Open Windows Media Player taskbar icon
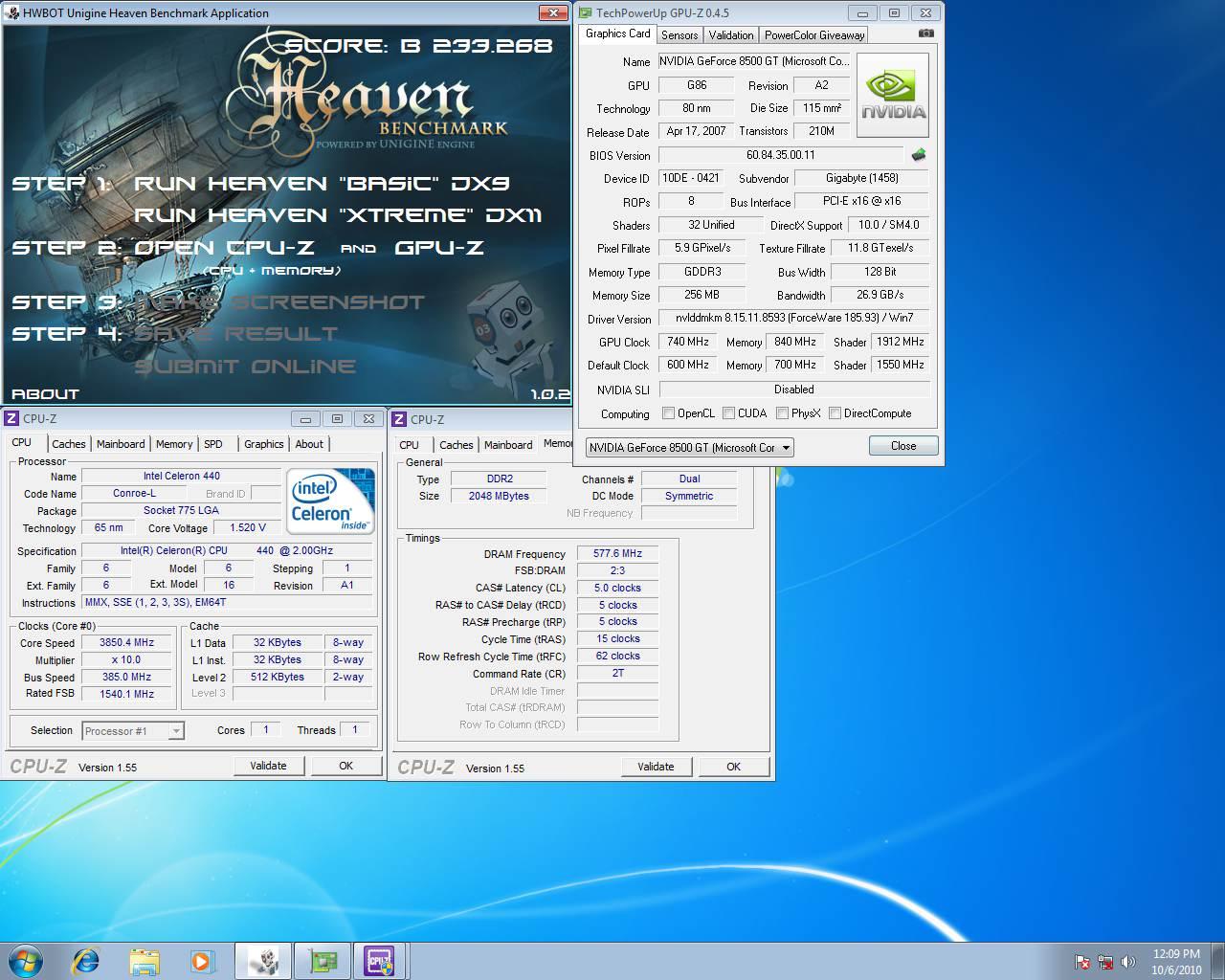Image resolution: width=1225 pixels, height=980 pixels. pyautogui.click(x=202, y=960)
